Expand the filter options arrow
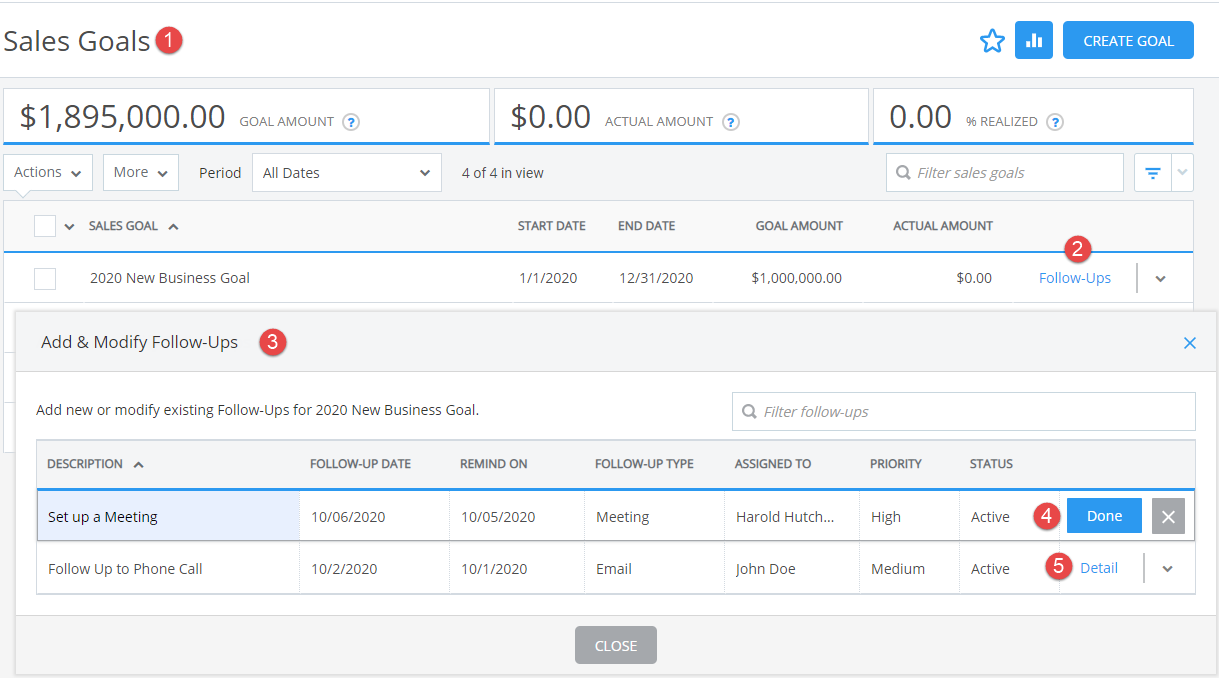Image resolution: width=1219 pixels, height=678 pixels. click(1183, 172)
